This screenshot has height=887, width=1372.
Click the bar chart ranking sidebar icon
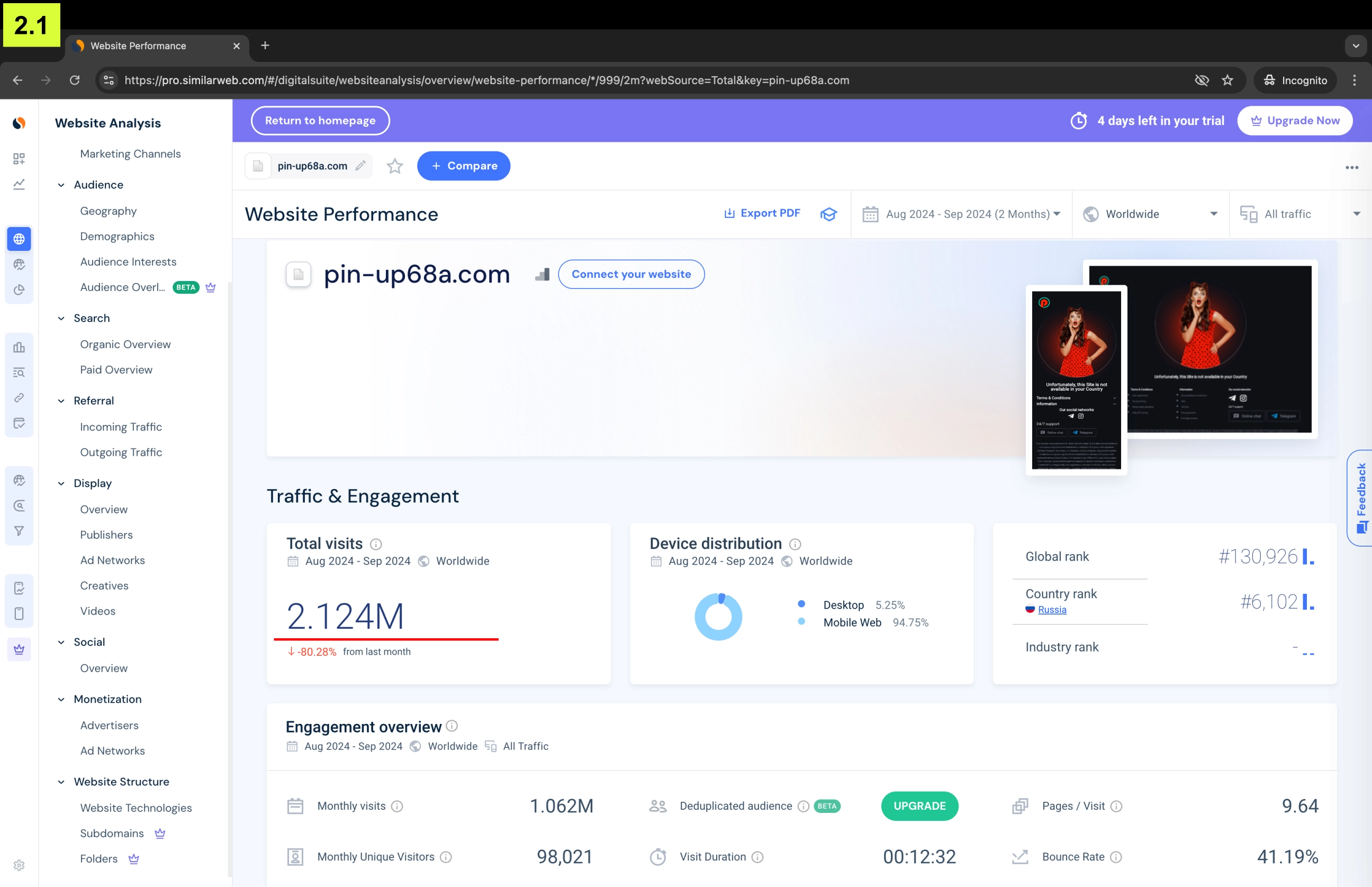pyautogui.click(x=19, y=347)
